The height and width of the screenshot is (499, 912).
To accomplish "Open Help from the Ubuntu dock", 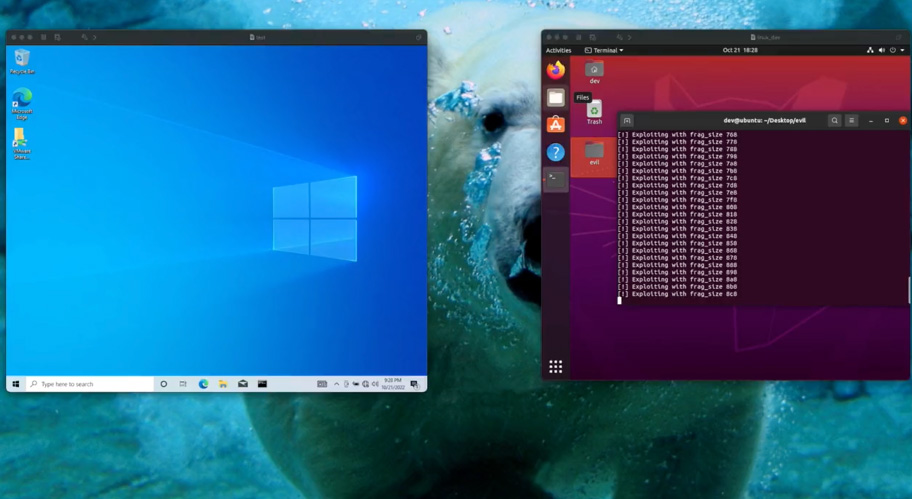I will [555, 152].
